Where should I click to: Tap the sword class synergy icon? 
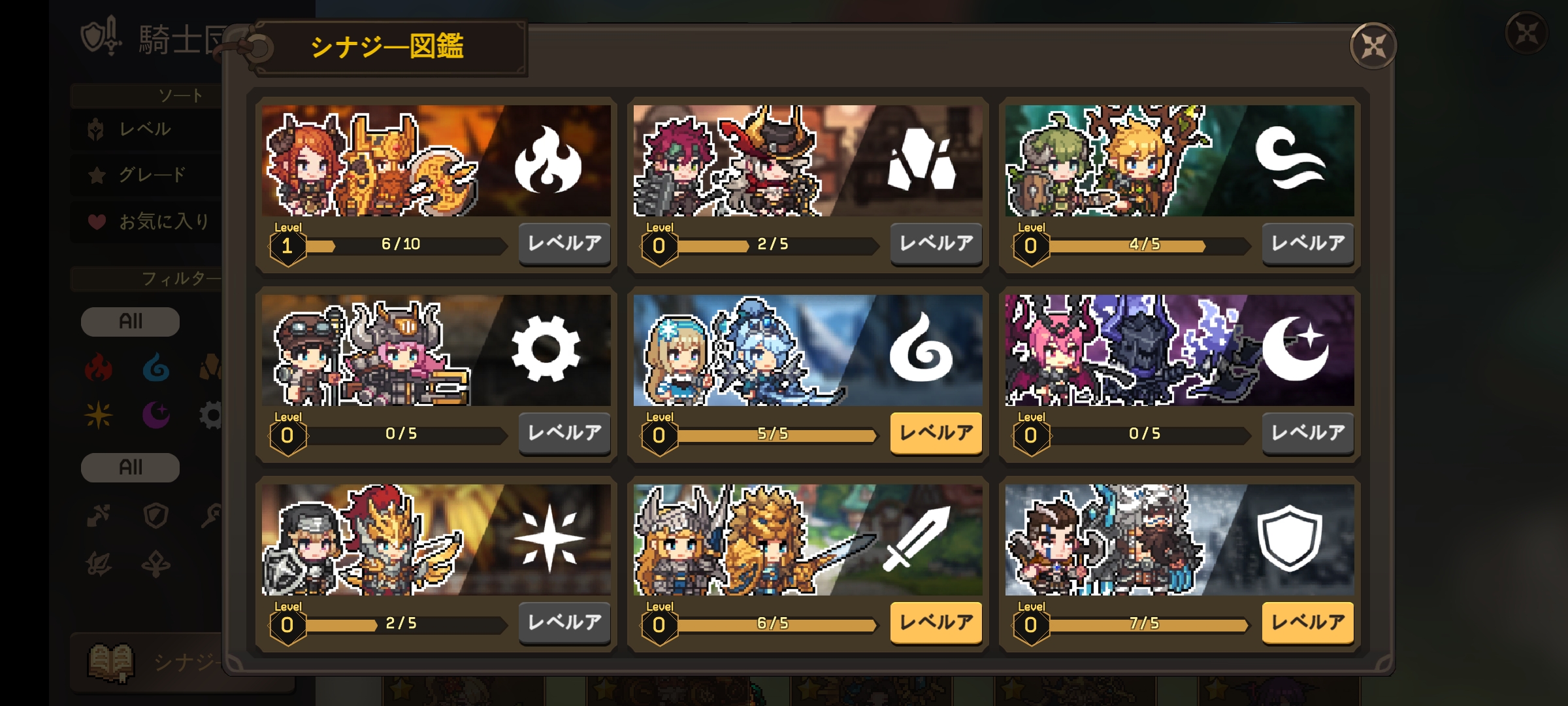coord(916,537)
